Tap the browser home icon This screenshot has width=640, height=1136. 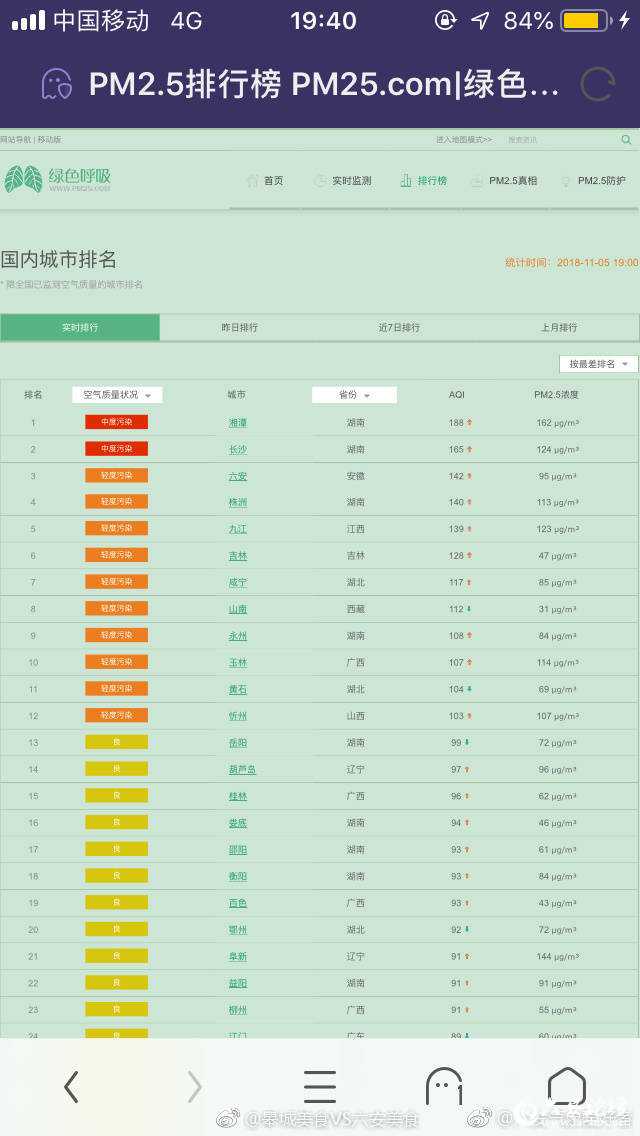[567, 1086]
